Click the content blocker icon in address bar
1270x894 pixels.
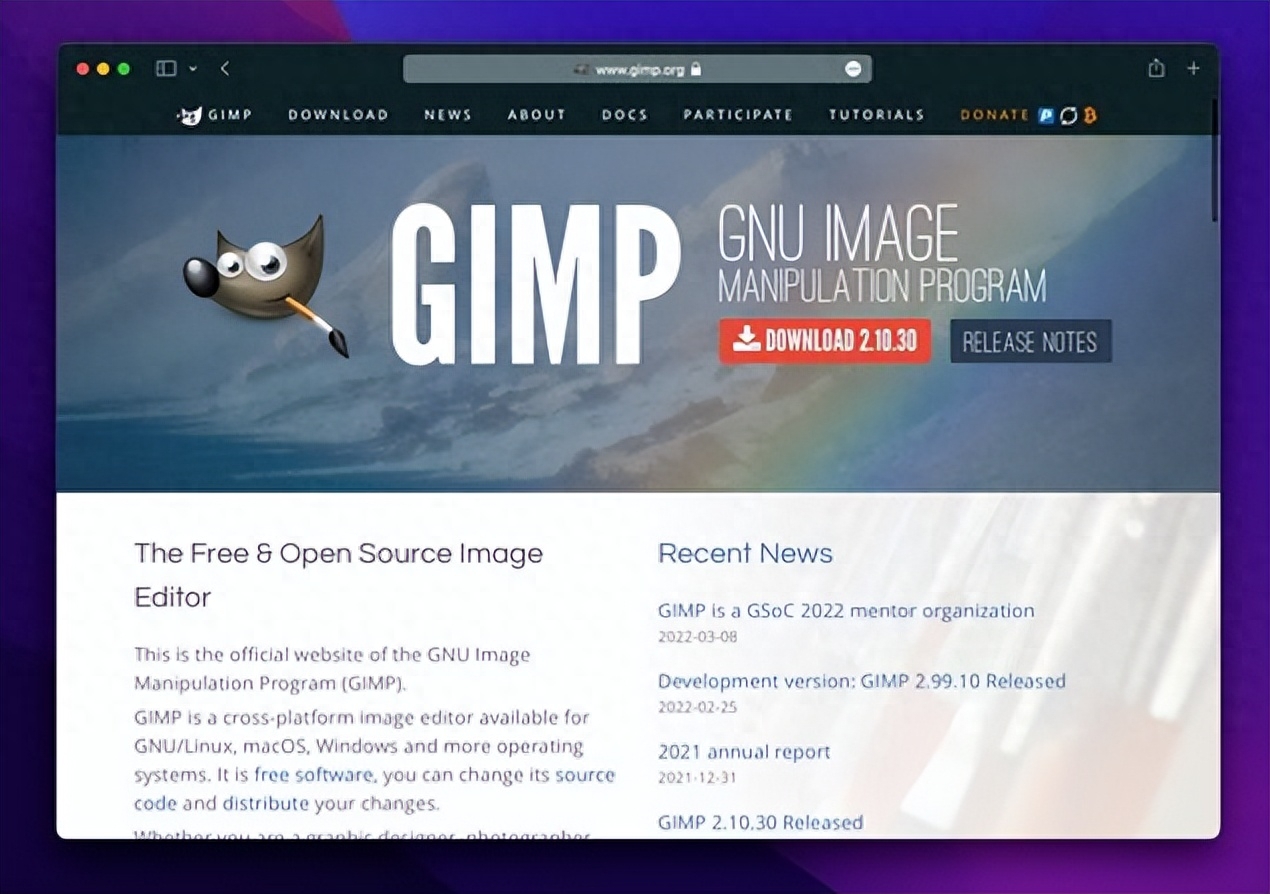(853, 69)
